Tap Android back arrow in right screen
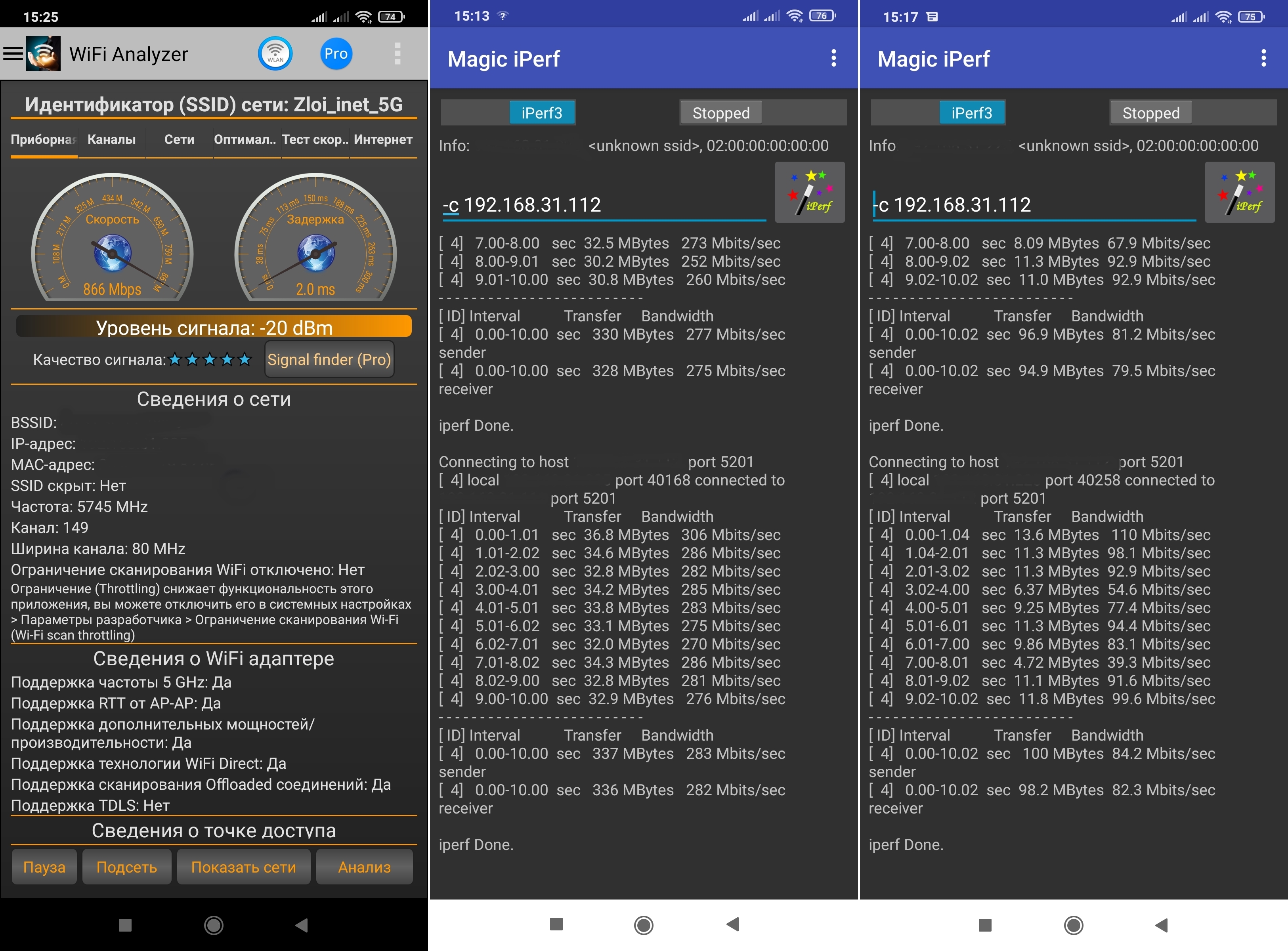 (x=1161, y=925)
